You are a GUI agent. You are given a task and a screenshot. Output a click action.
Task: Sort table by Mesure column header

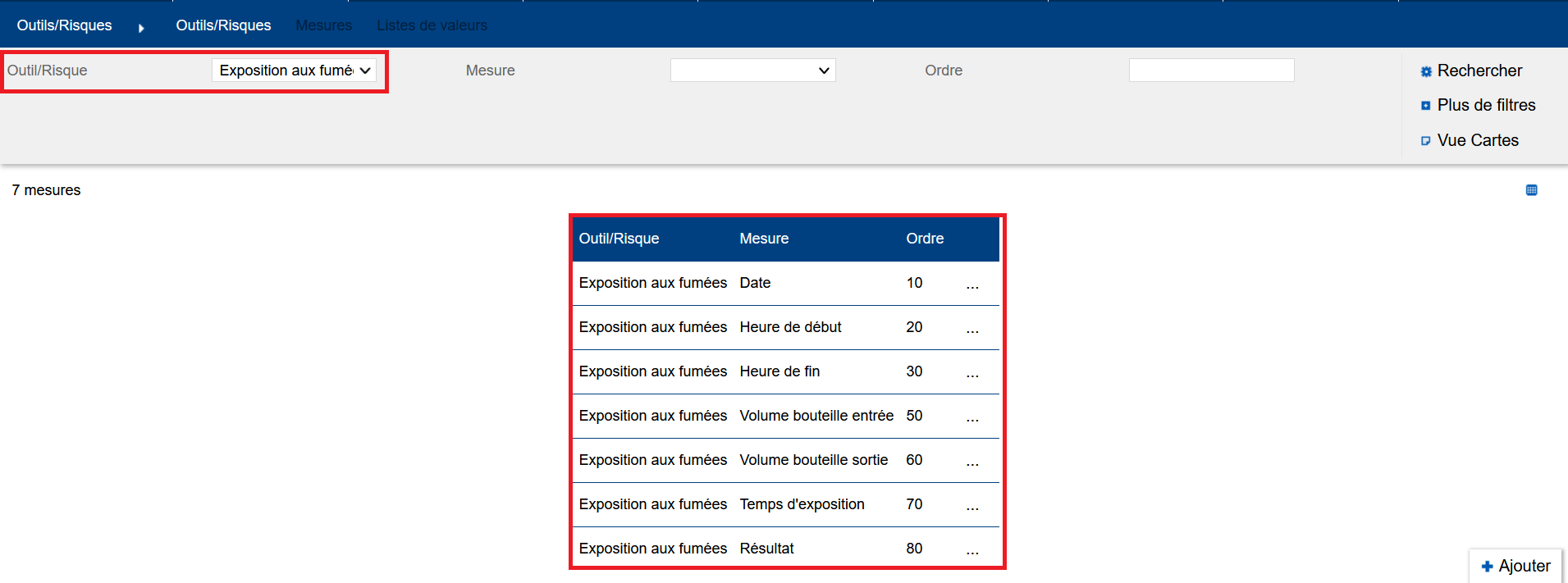tap(764, 239)
